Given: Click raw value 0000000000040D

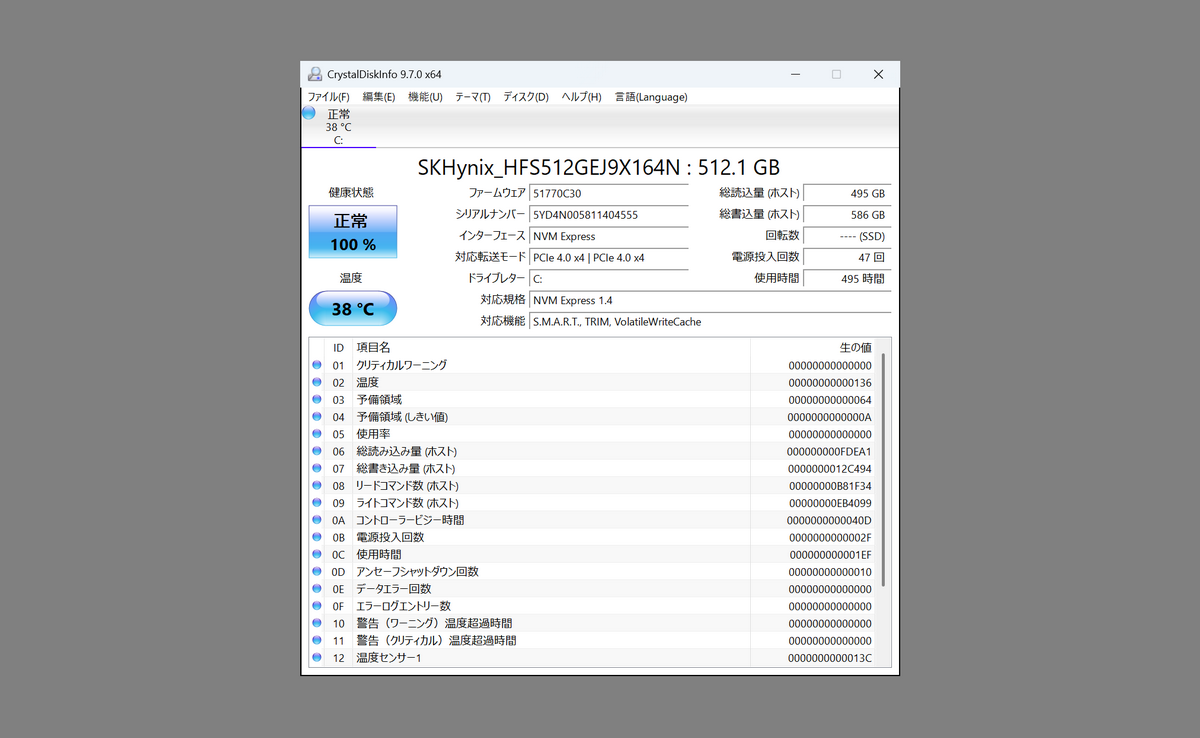Looking at the screenshot, I should [x=830, y=520].
